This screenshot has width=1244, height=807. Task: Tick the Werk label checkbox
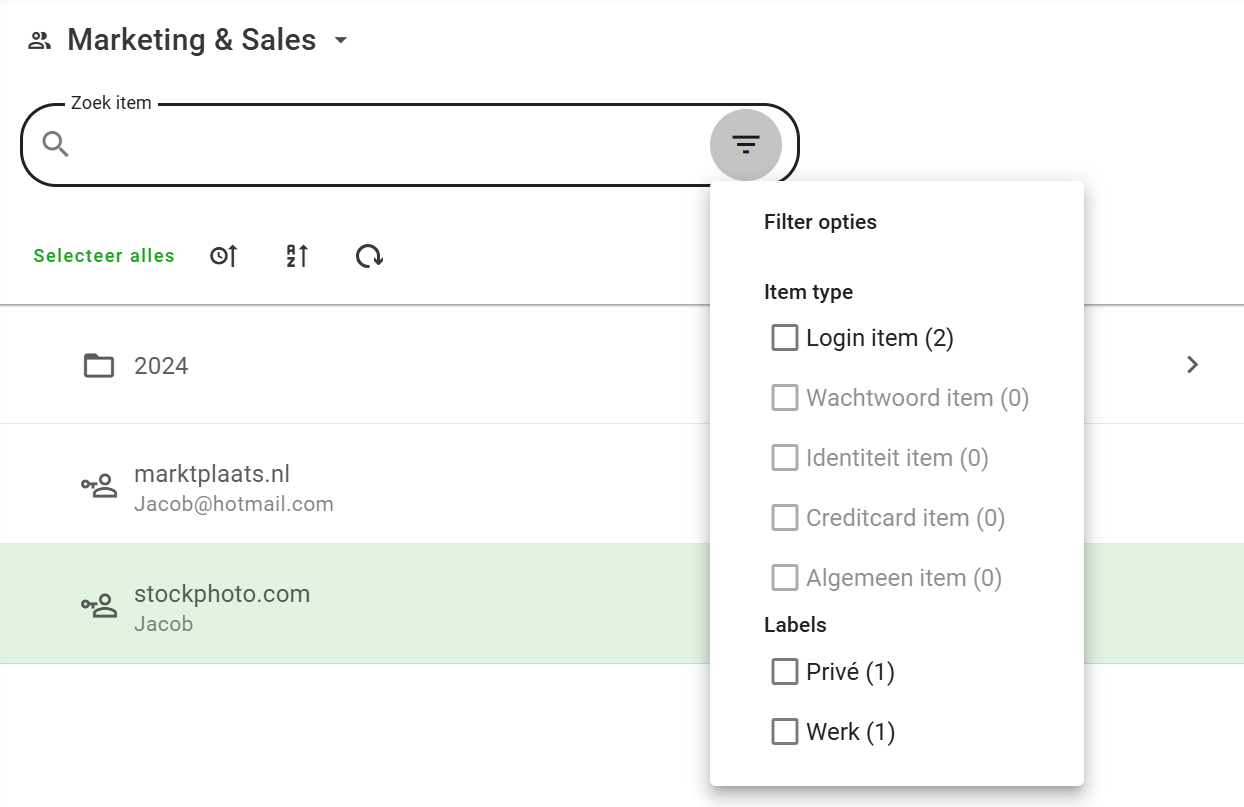[785, 732]
